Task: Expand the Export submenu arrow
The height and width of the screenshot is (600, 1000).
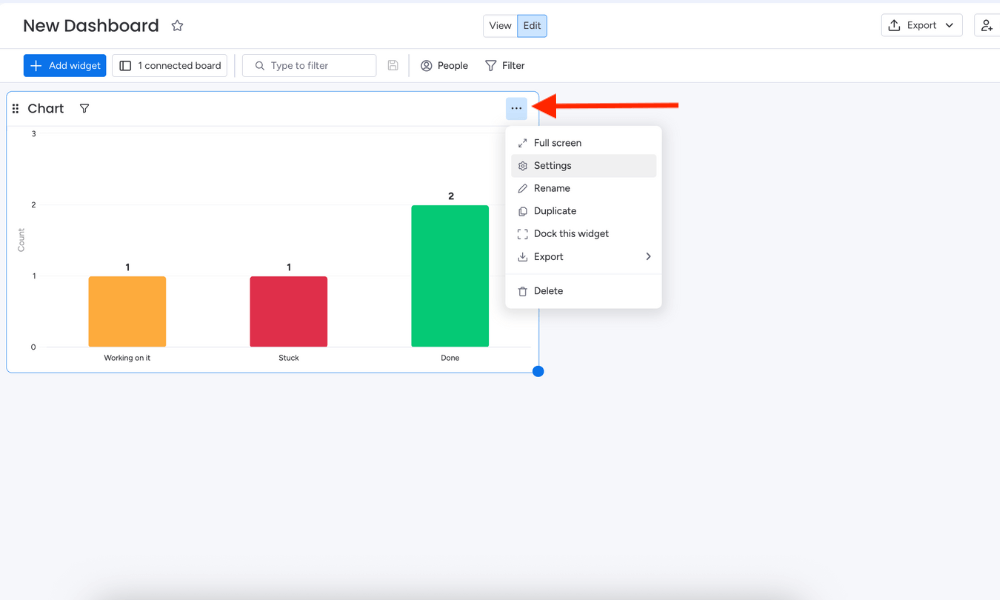Action: (648, 256)
